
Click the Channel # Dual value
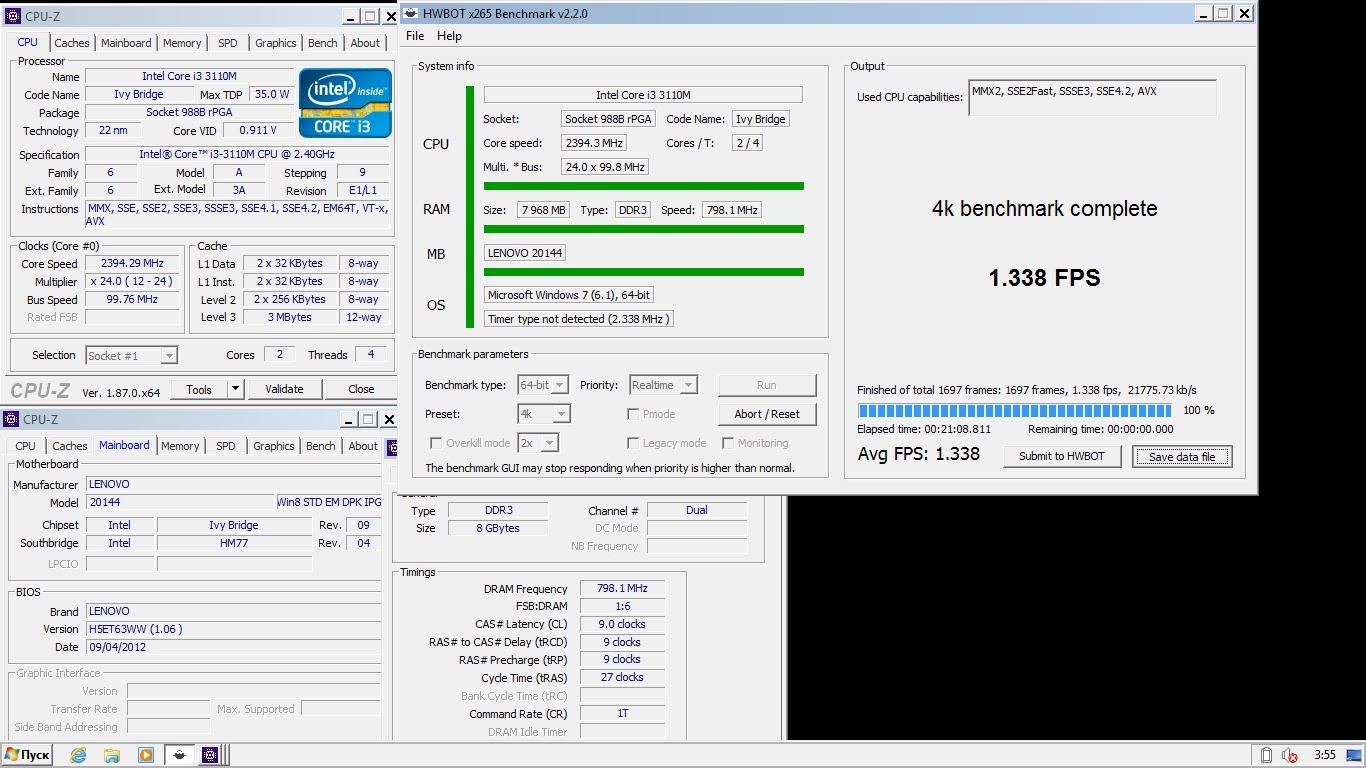click(x=697, y=510)
